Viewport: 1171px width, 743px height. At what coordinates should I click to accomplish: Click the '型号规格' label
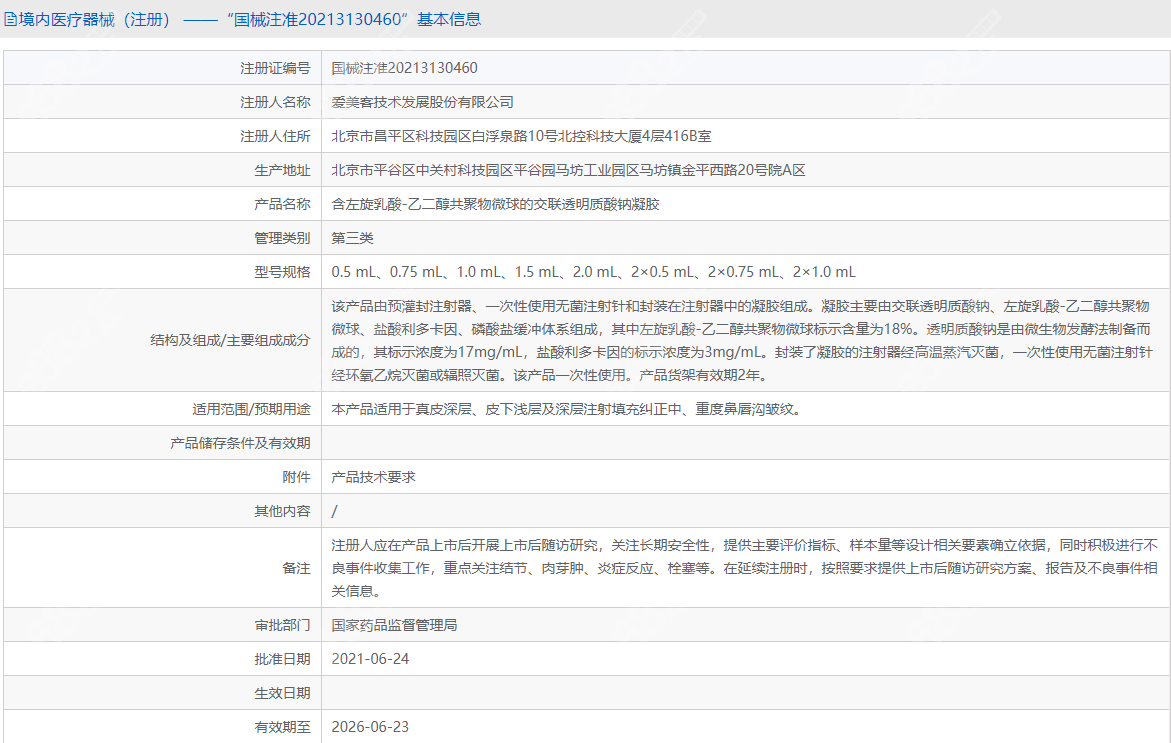click(x=282, y=272)
